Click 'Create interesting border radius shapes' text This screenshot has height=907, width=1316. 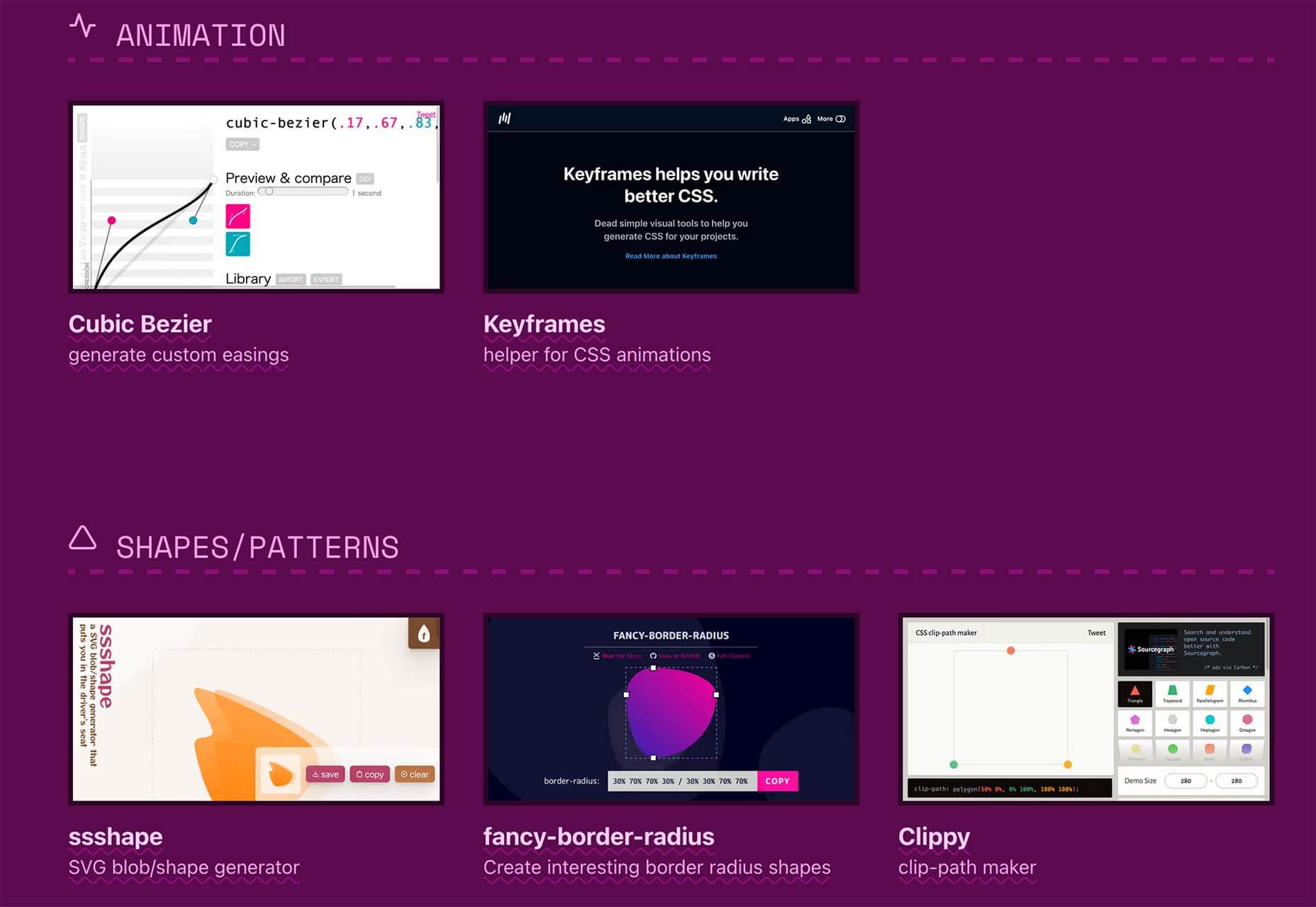(x=657, y=867)
